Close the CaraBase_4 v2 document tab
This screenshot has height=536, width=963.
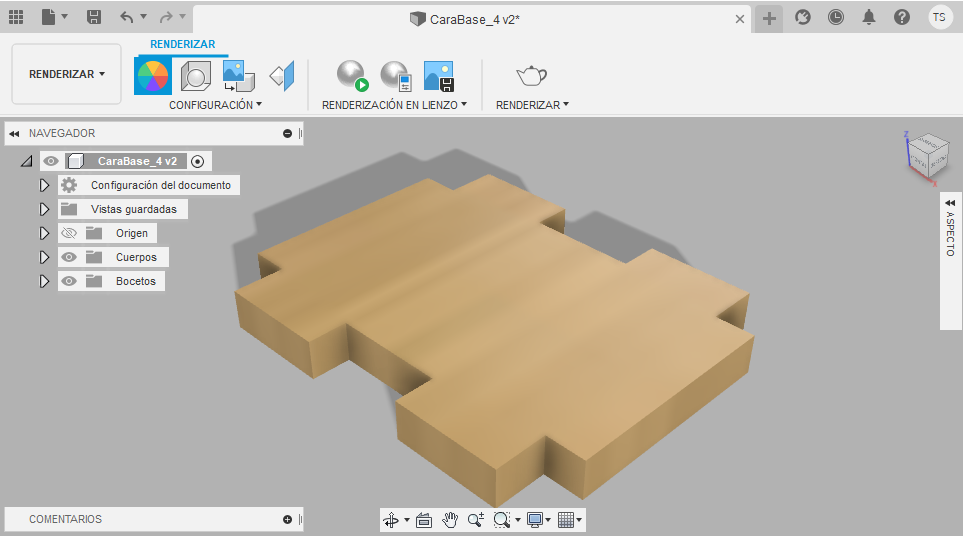(740, 19)
